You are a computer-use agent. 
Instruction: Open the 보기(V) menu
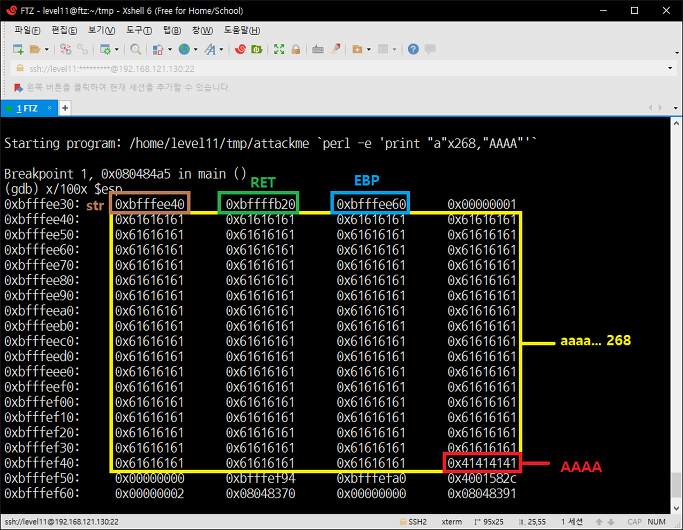point(101,30)
